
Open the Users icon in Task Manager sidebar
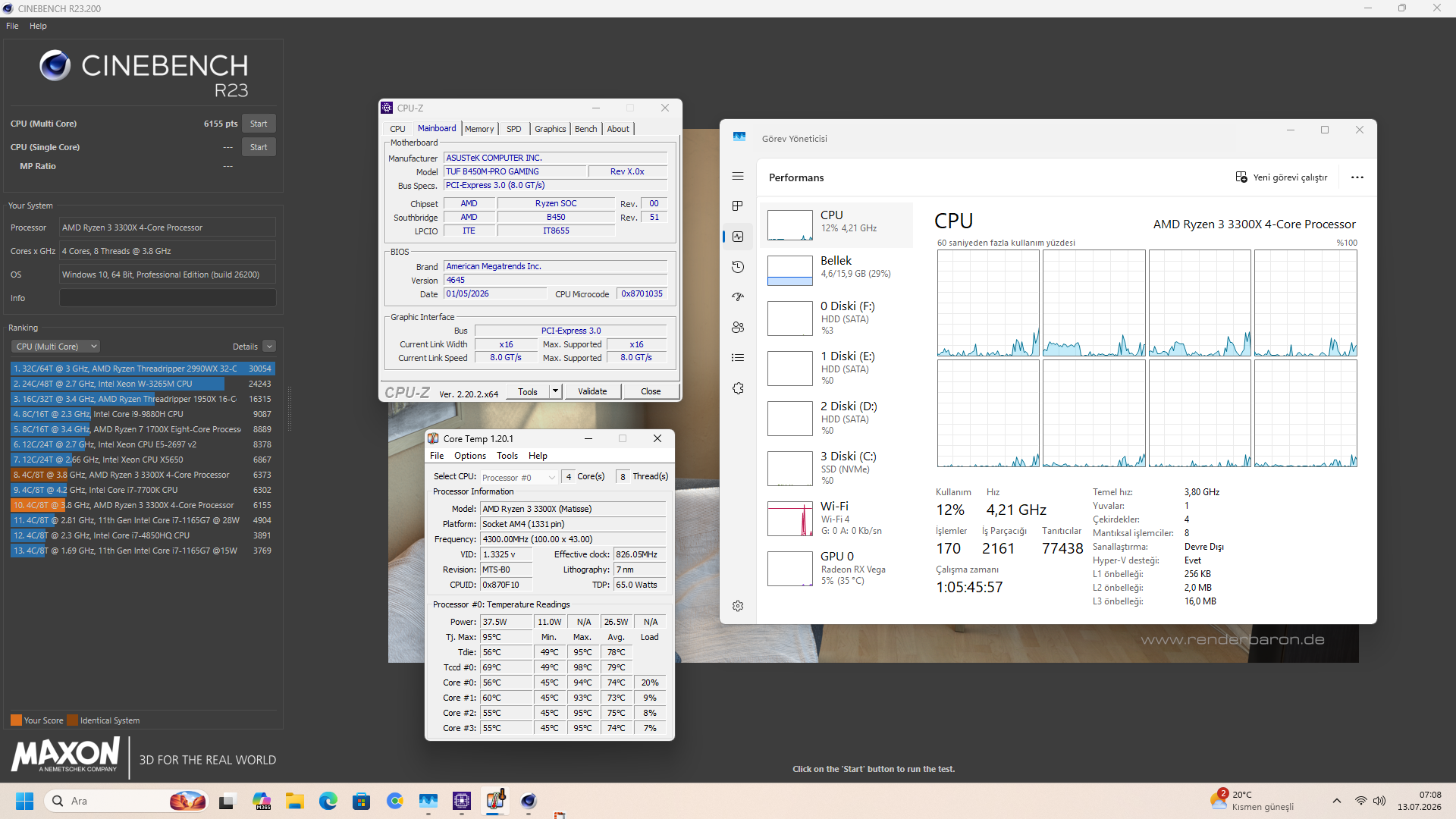pos(738,328)
